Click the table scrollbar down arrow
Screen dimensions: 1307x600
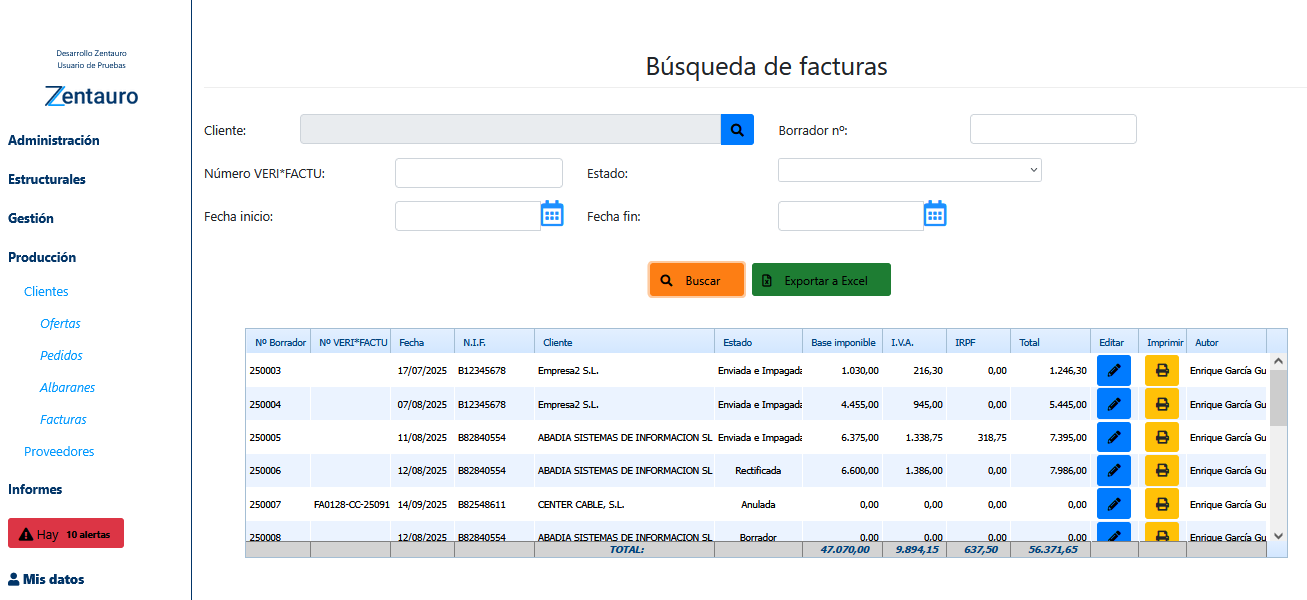[1278, 537]
